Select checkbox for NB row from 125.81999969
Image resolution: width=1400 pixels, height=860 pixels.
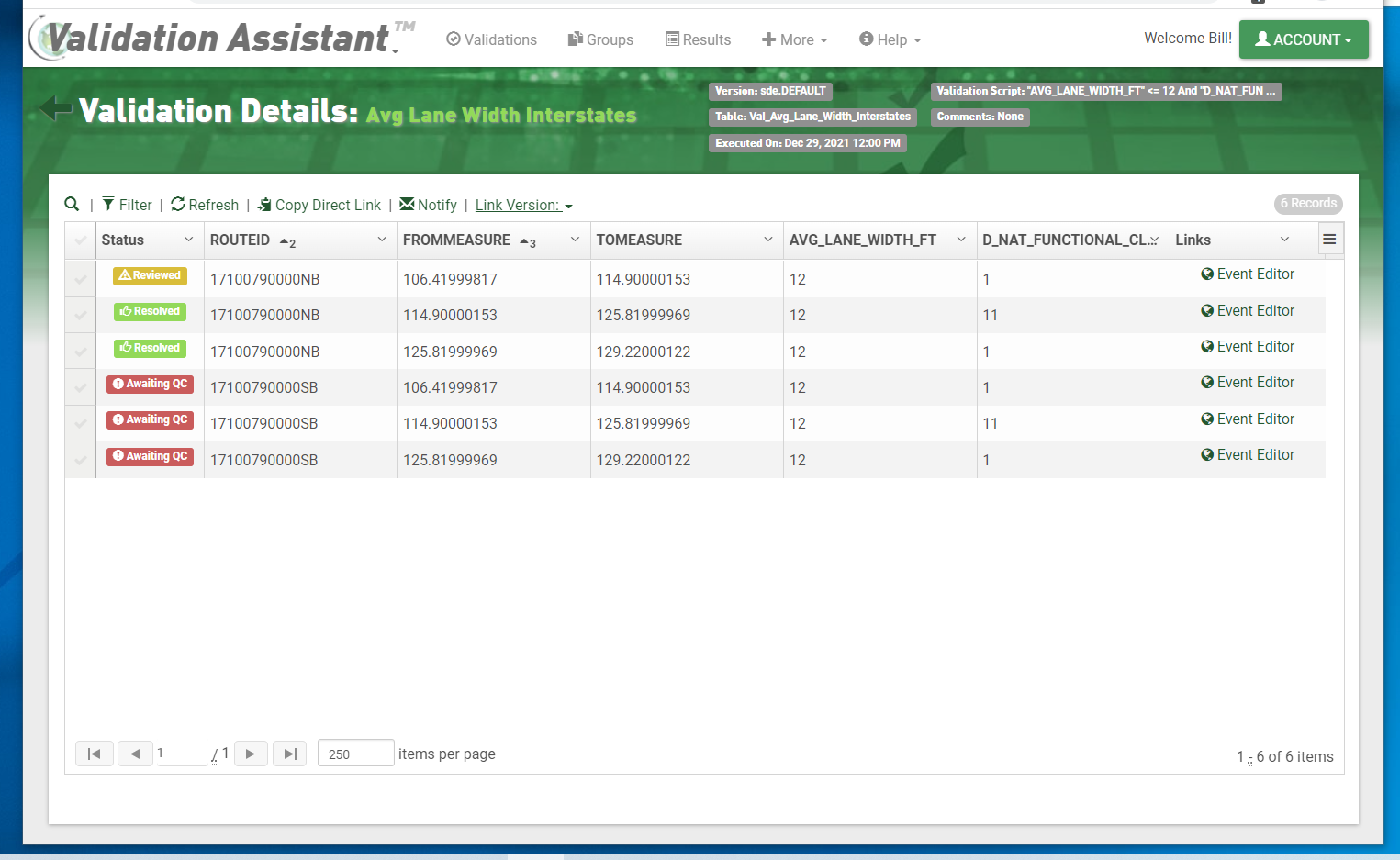pos(81,352)
